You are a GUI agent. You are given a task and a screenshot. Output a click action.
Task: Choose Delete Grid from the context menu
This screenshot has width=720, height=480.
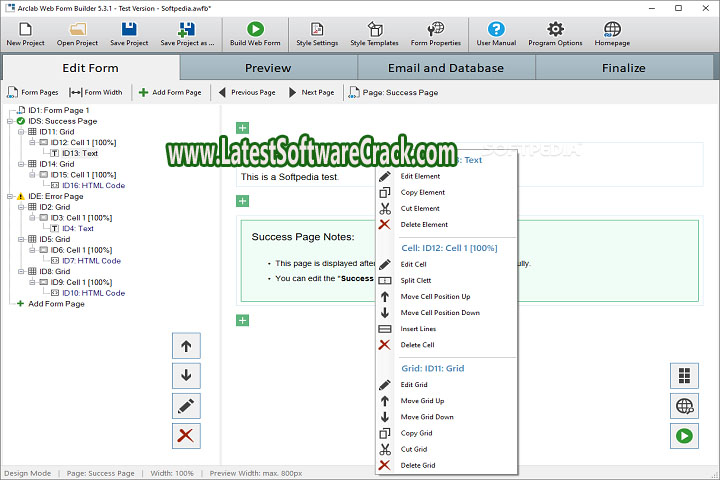click(x=446, y=465)
